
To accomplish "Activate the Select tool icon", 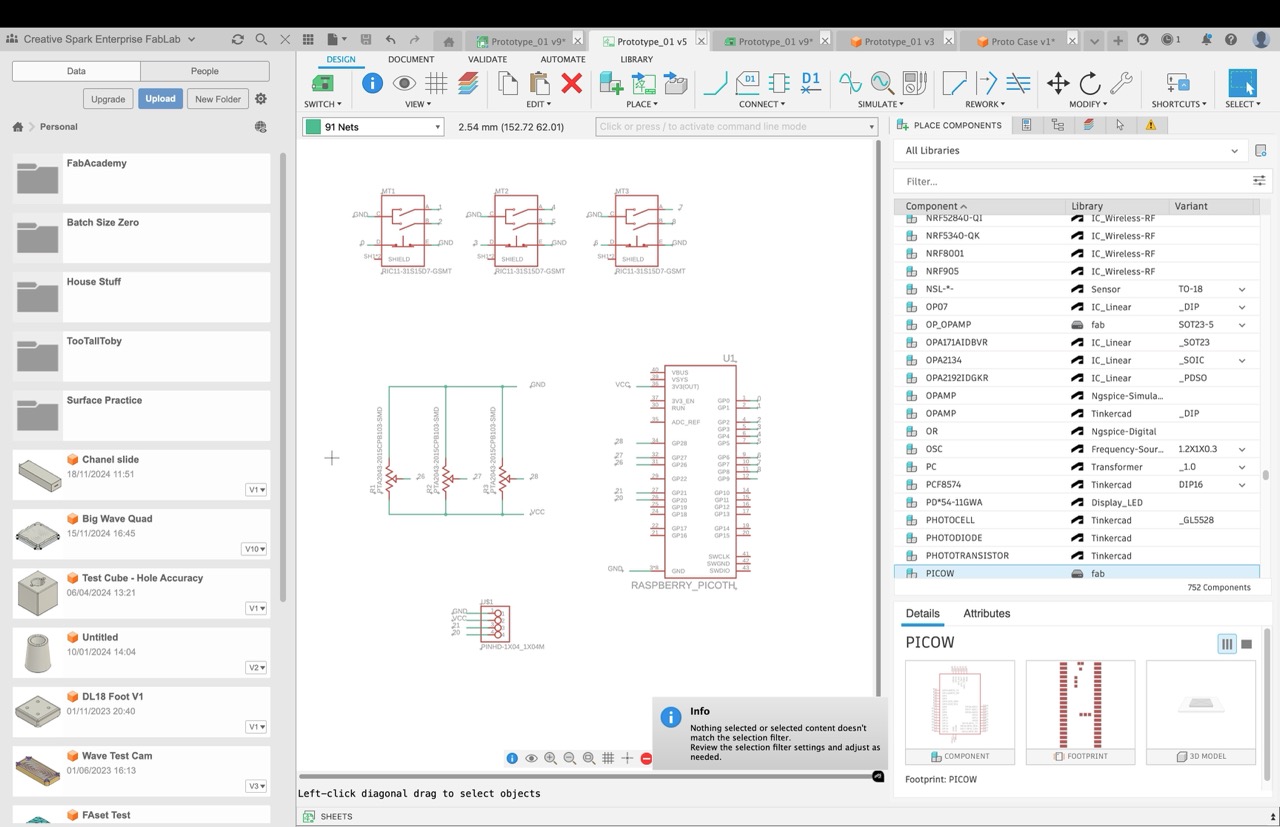I will click(1242, 83).
